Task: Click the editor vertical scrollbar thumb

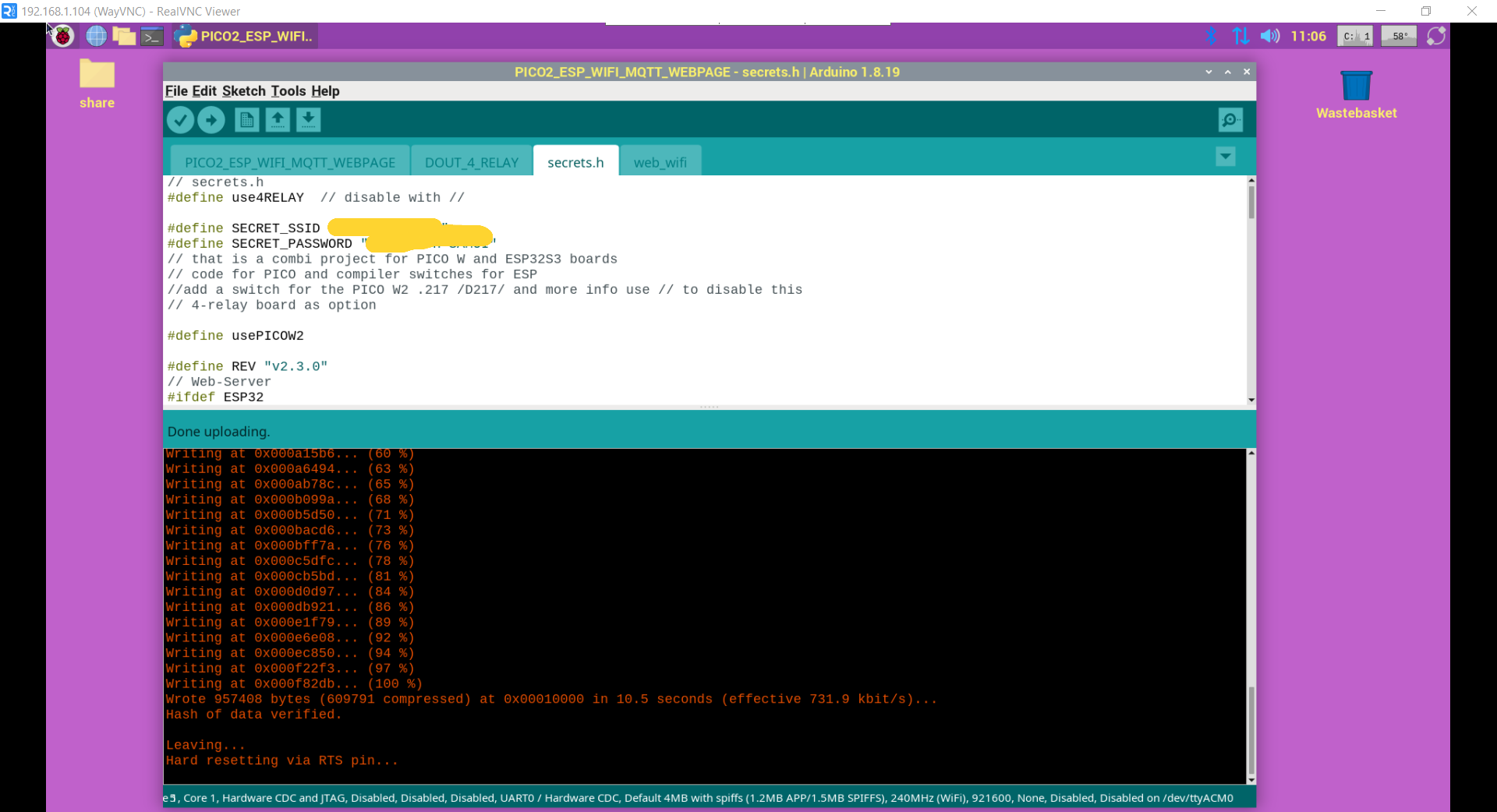Action: point(1251,201)
